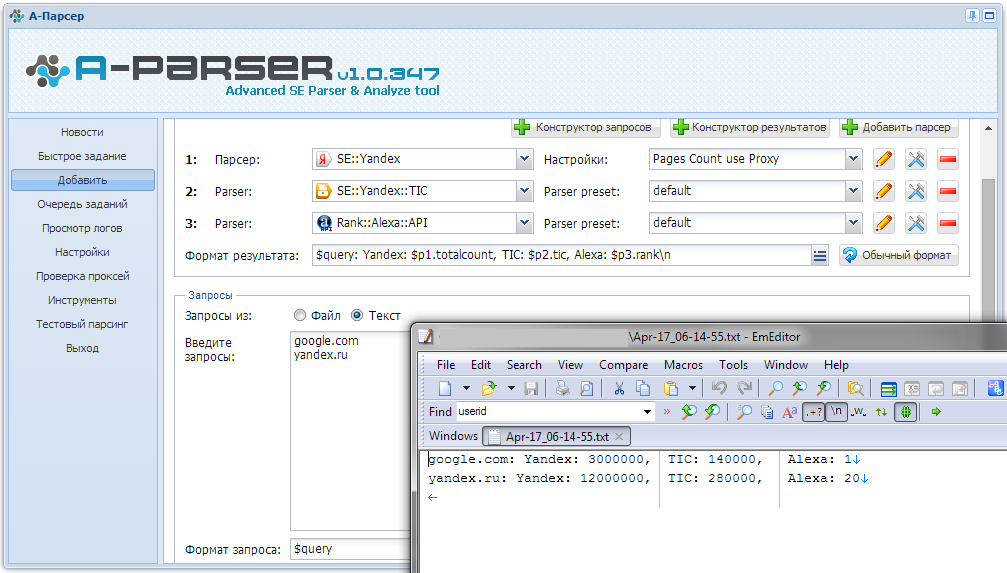Toggle the green grid icon on Find bar
Screen dimensions: 1007x573
(906, 412)
